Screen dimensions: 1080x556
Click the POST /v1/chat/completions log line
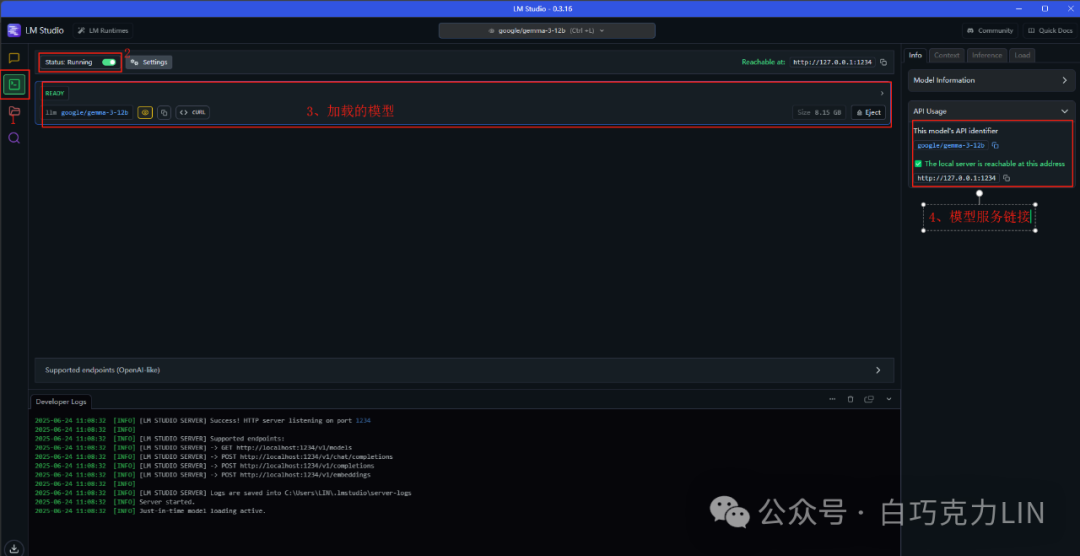click(x=214, y=456)
